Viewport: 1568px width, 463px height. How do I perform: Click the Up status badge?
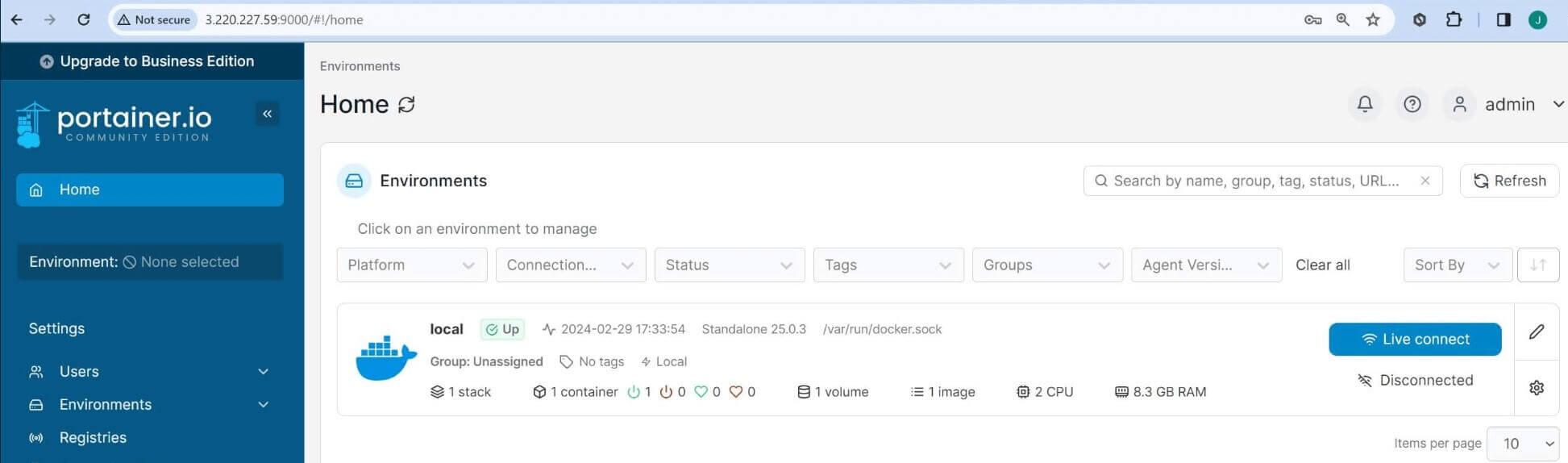502,329
